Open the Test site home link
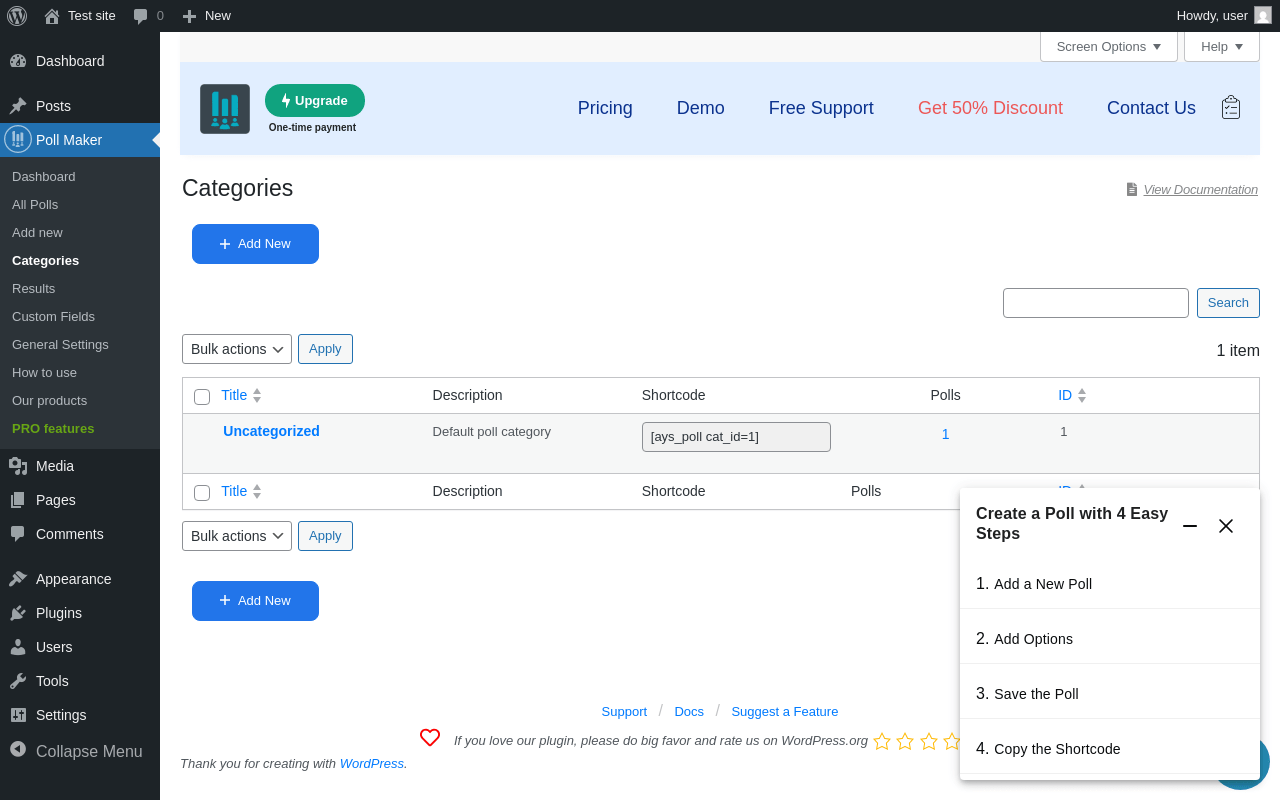This screenshot has width=1280, height=800. [x=80, y=16]
